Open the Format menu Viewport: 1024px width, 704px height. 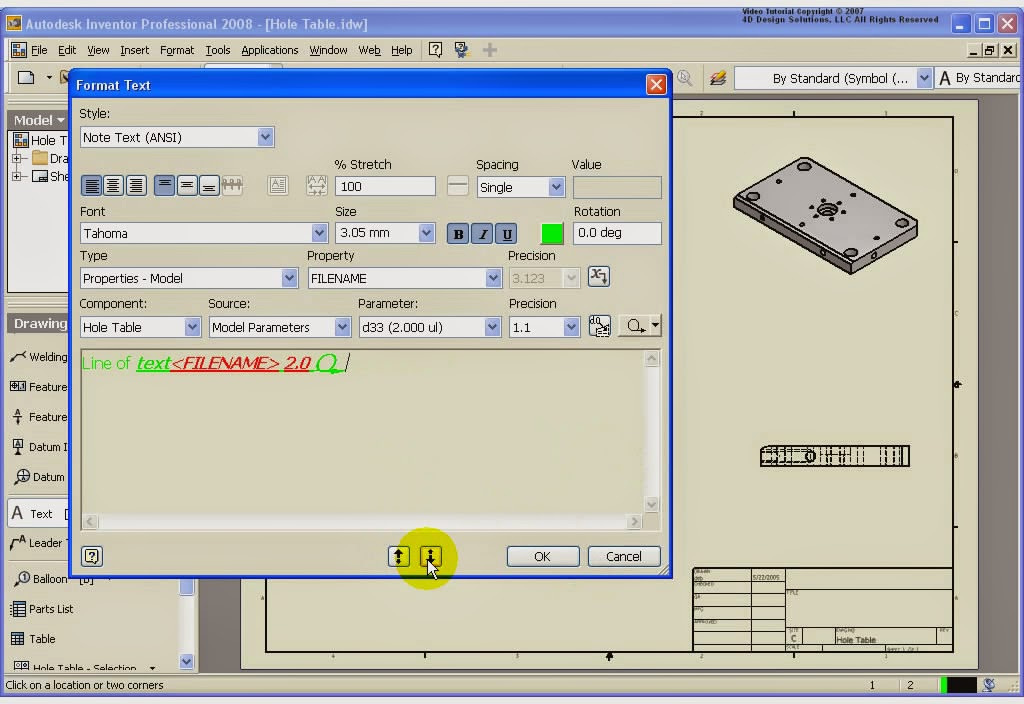pyautogui.click(x=177, y=50)
